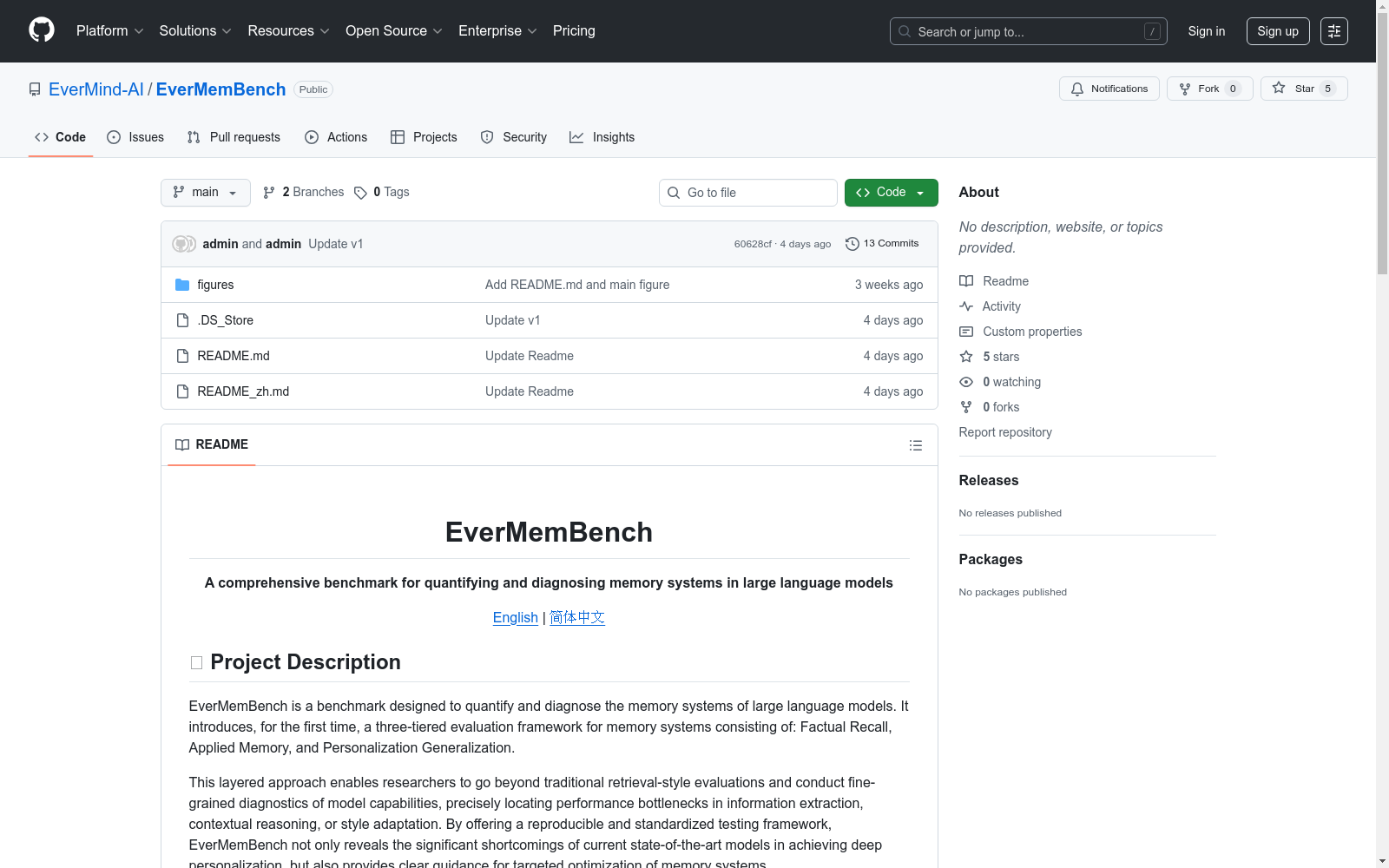The image size is (1389, 868).
Task: Select the README tab in file viewer
Action: point(212,444)
